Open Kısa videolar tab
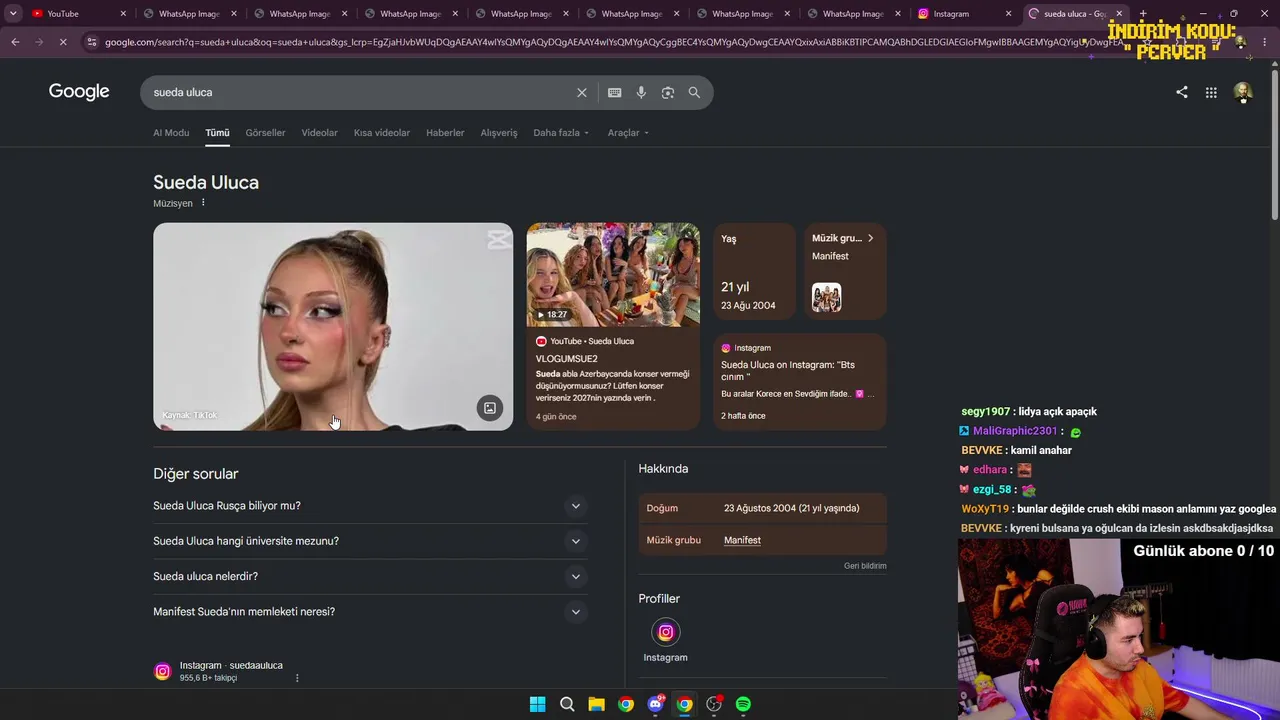Image resolution: width=1280 pixels, height=720 pixels. 382,133
